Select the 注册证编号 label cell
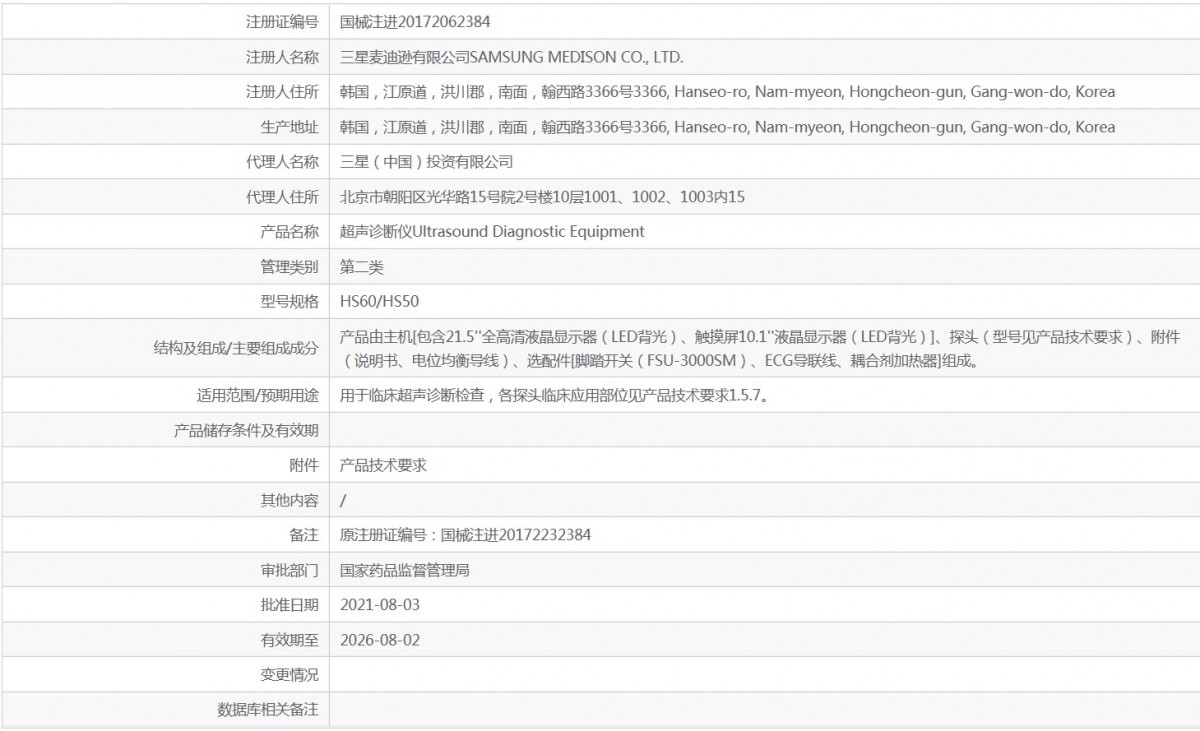1200x731 pixels. 282,21
